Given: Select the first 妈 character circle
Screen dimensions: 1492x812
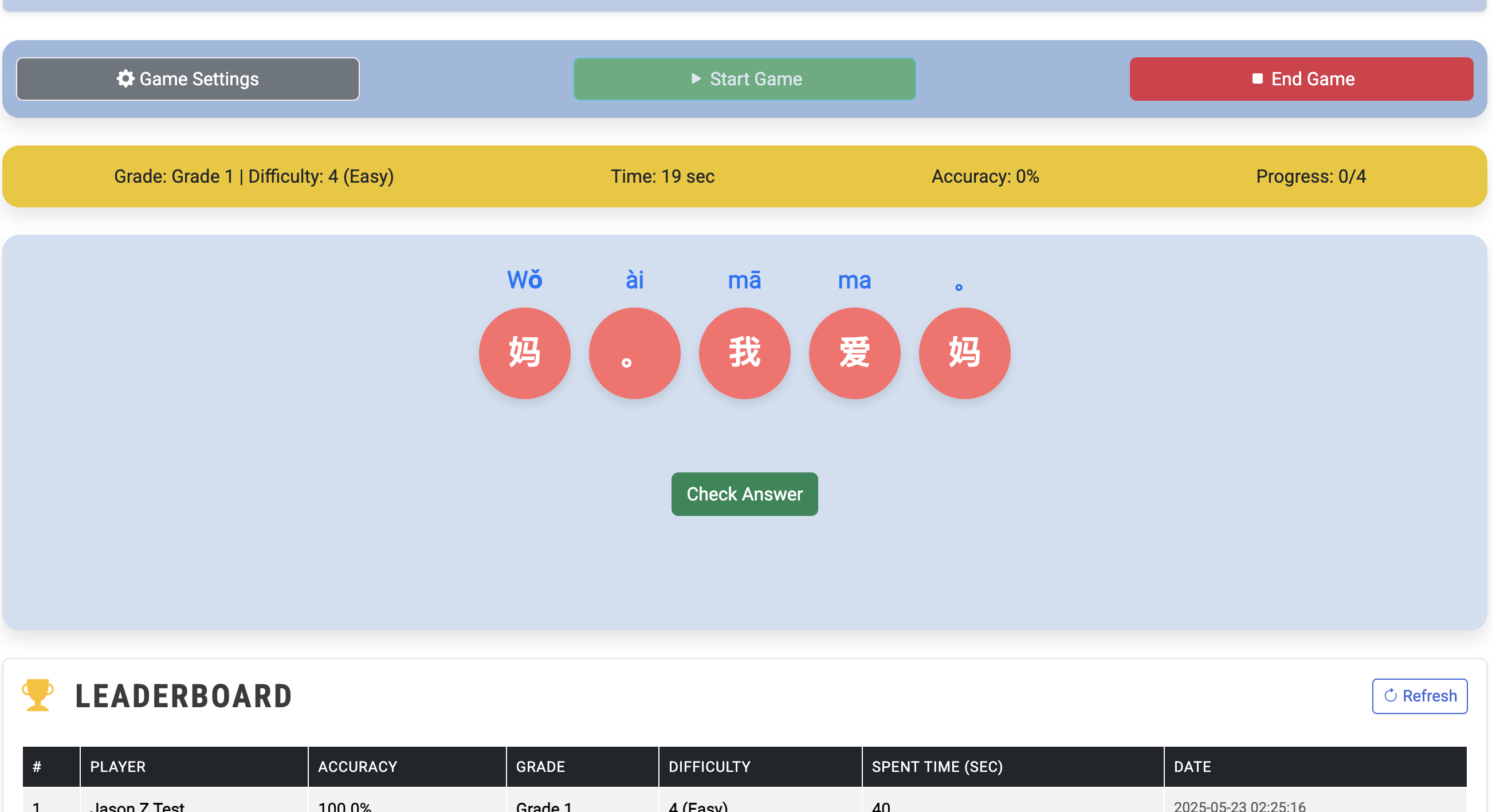Looking at the screenshot, I should pos(524,353).
